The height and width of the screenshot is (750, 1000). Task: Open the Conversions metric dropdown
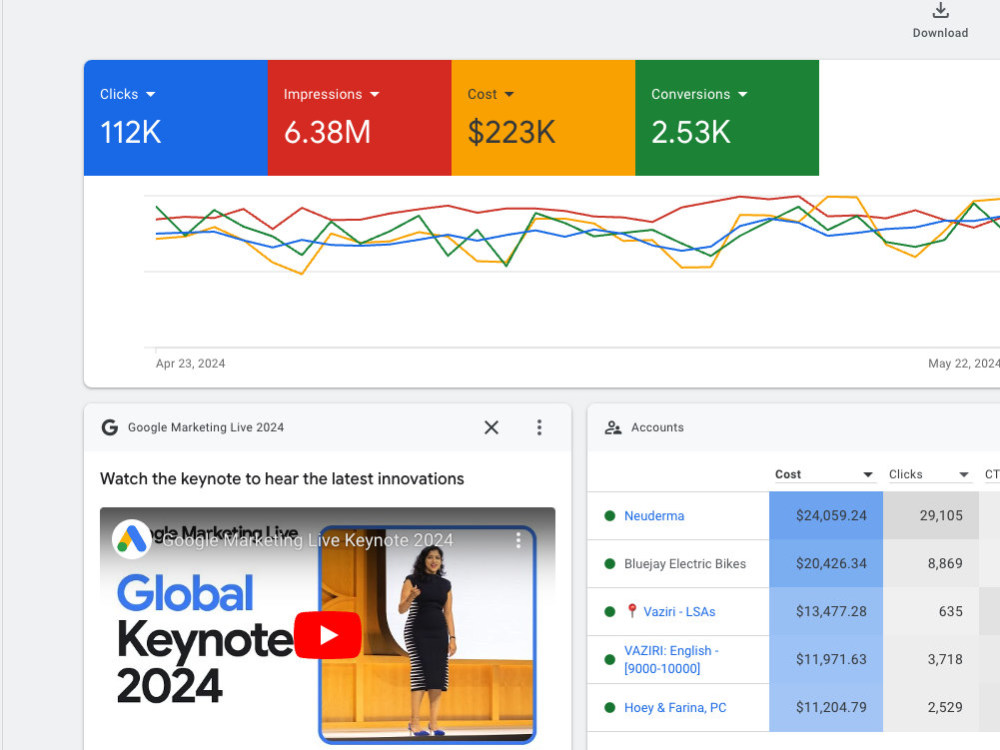tap(742, 94)
